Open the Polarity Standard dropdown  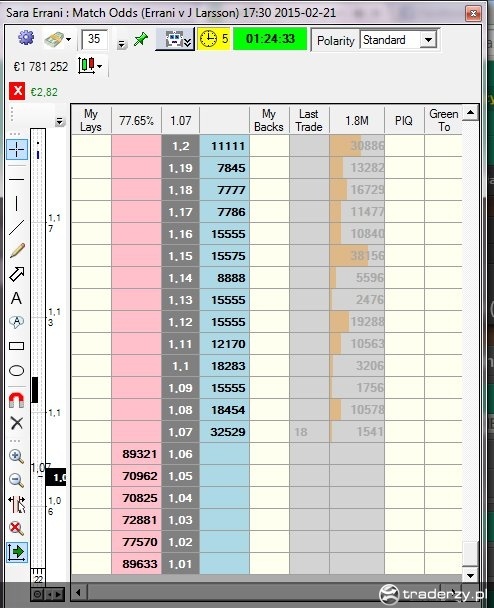pyautogui.click(x=399, y=40)
